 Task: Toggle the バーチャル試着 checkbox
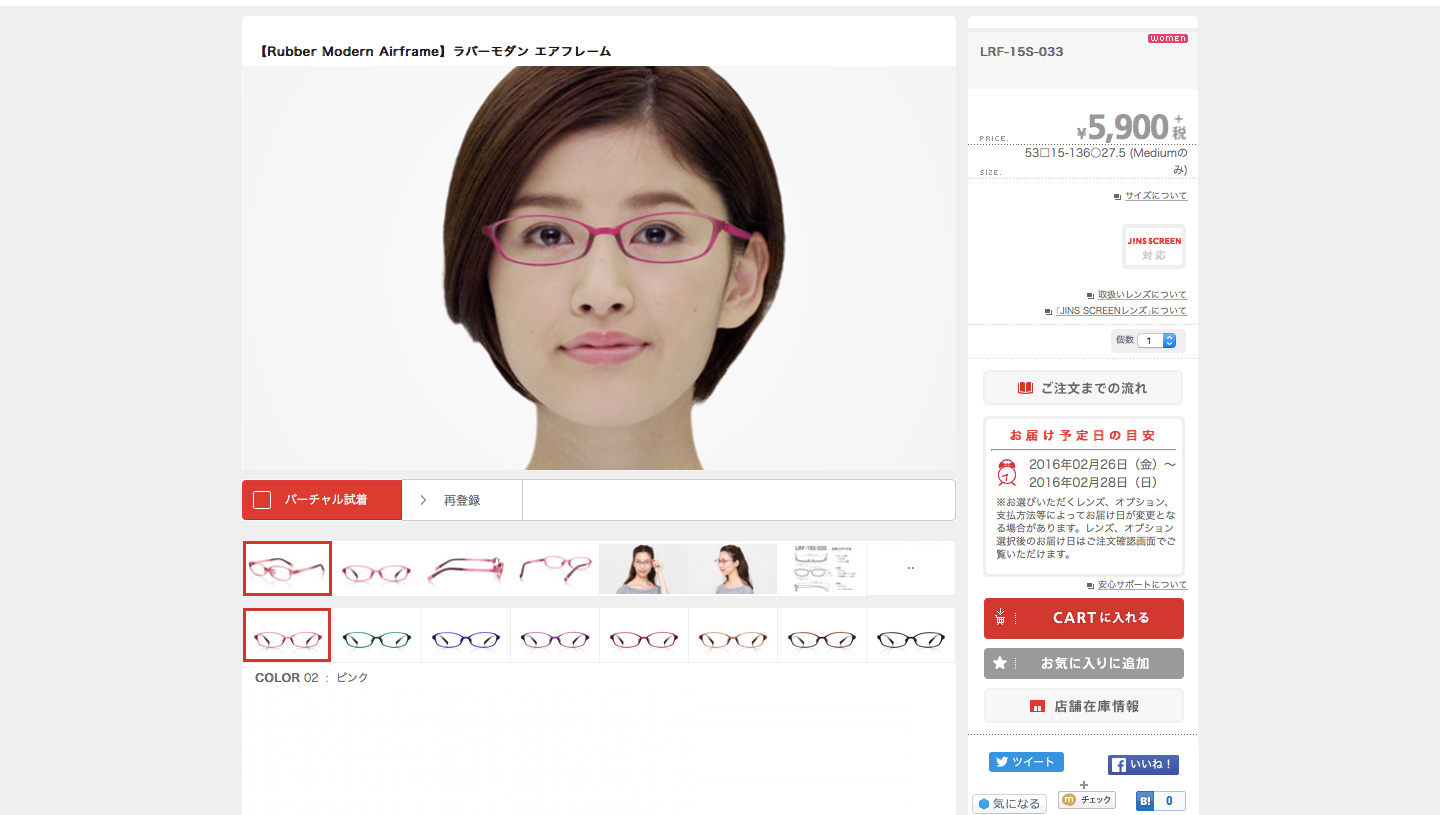point(262,500)
